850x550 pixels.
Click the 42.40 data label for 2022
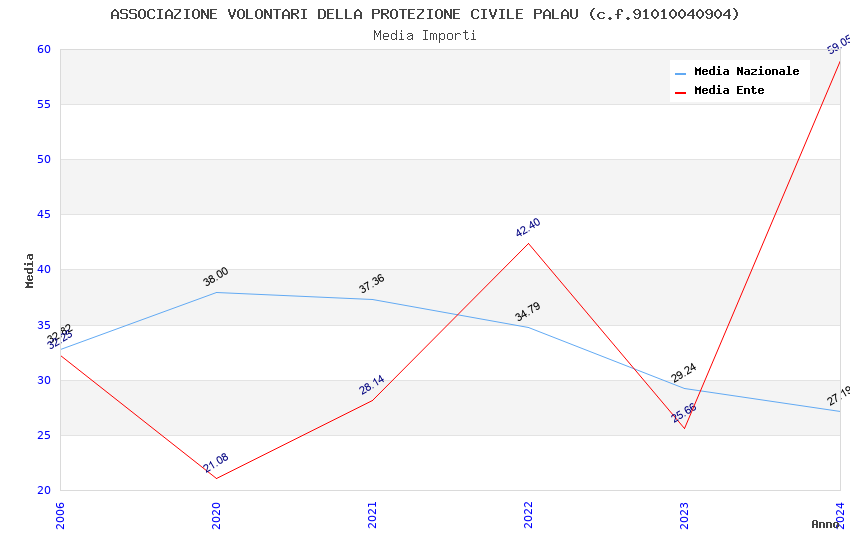coord(528,228)
